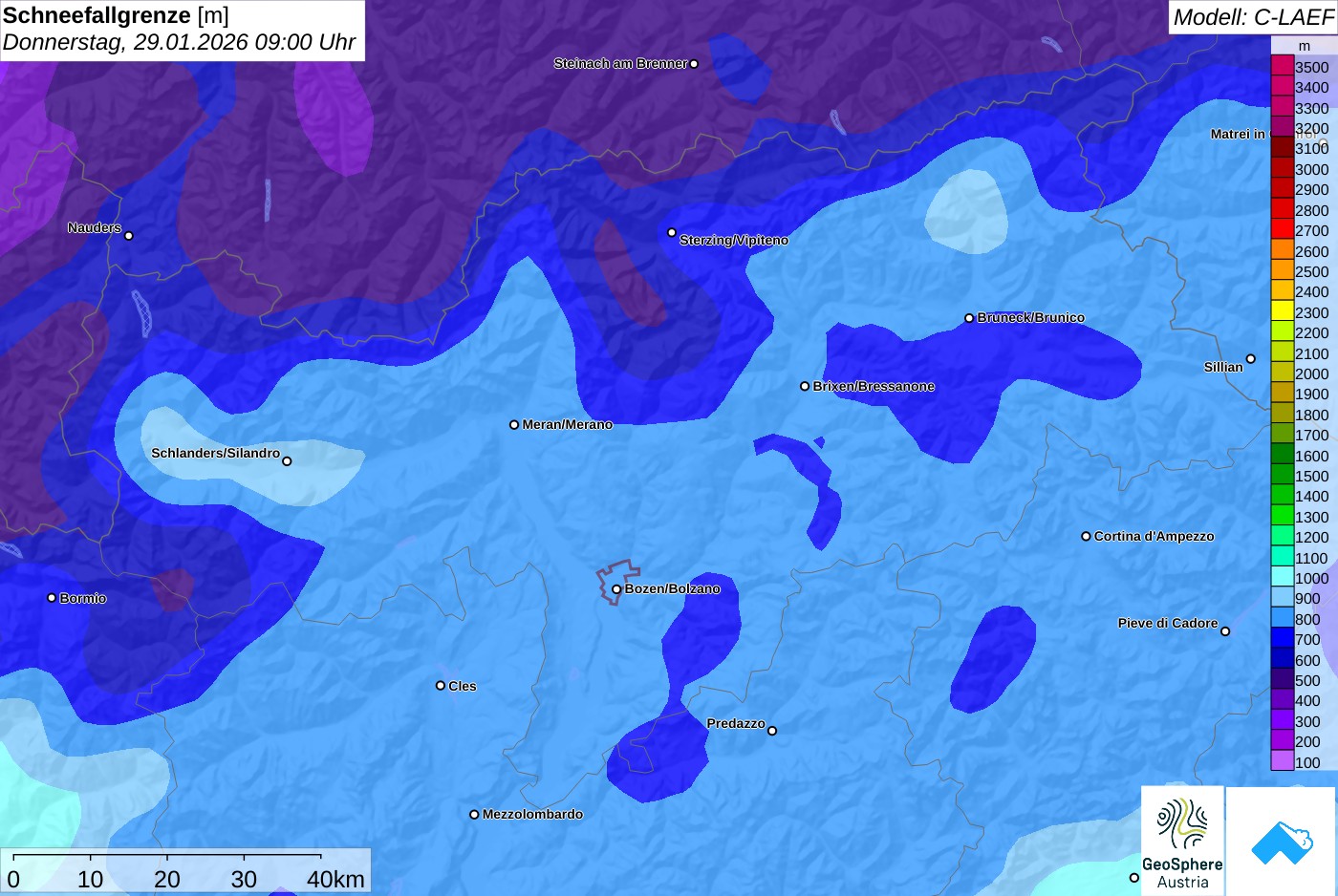1338x896 pixels.
Task: Select the Bruneck/Brunico marker dot
Action: pos(969,318)
